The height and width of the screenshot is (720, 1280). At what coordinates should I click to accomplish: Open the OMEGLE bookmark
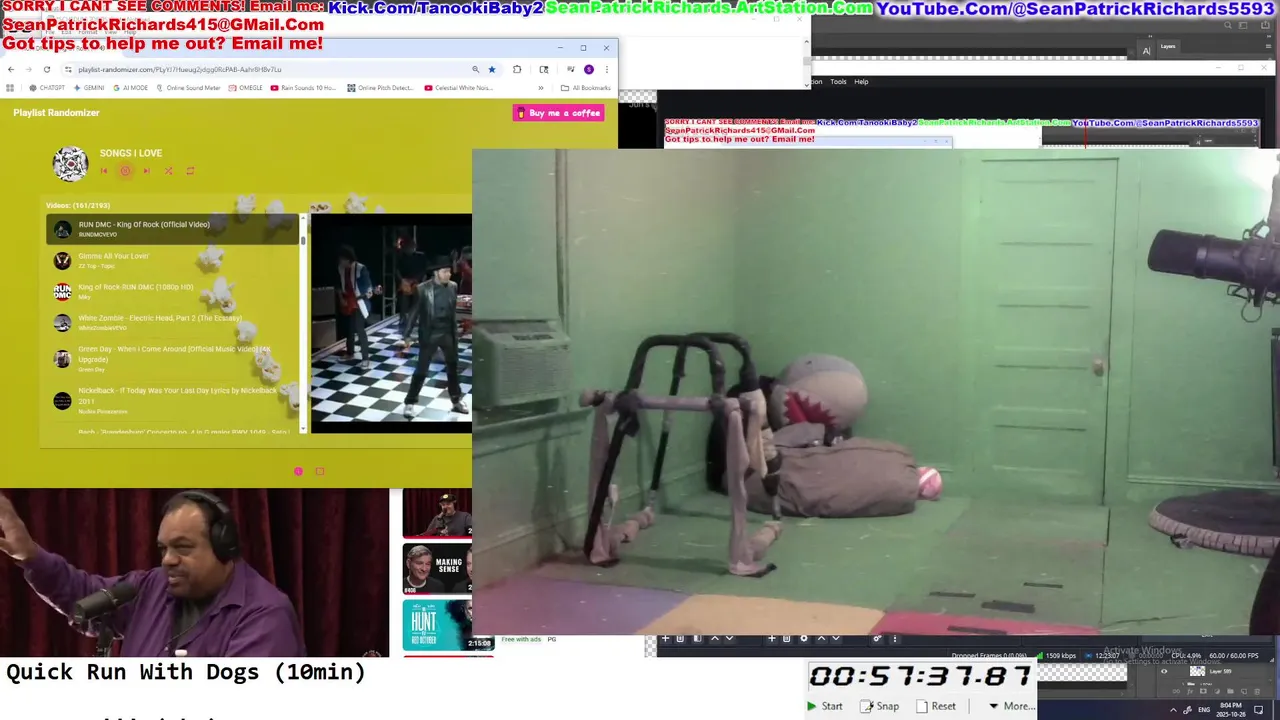[246, 88]
